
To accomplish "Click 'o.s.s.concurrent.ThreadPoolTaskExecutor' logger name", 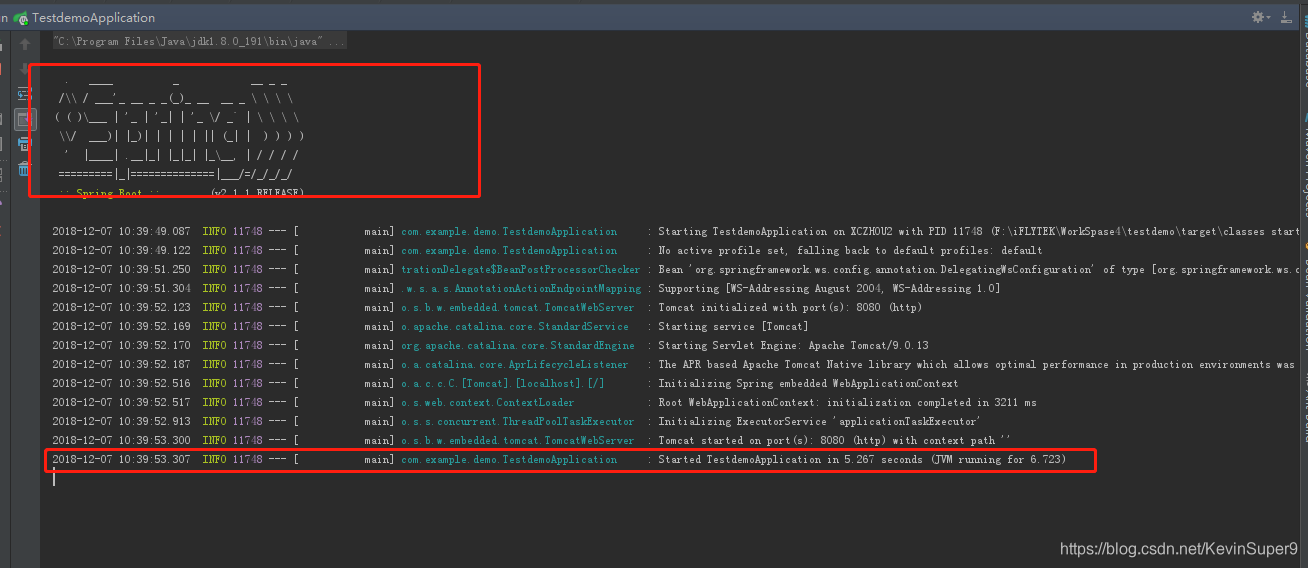I will (517, 422).
